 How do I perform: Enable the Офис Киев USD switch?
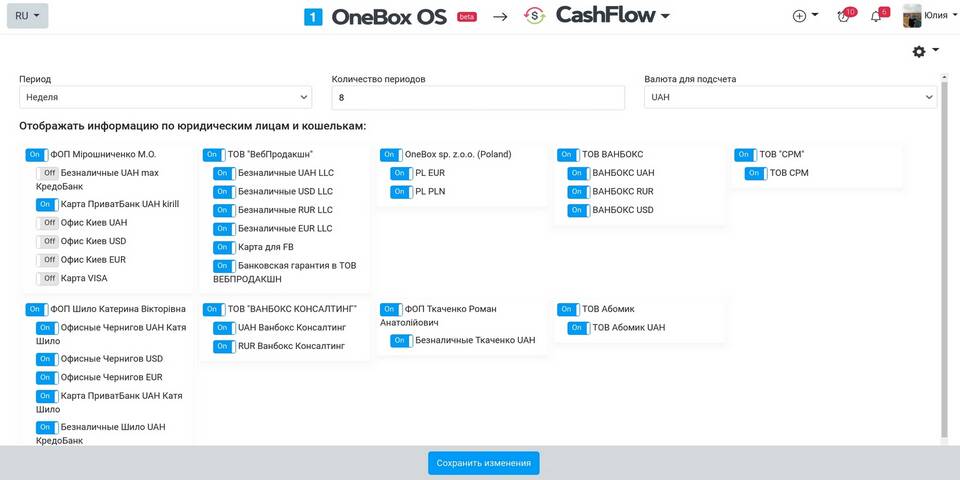pos(47,241)
